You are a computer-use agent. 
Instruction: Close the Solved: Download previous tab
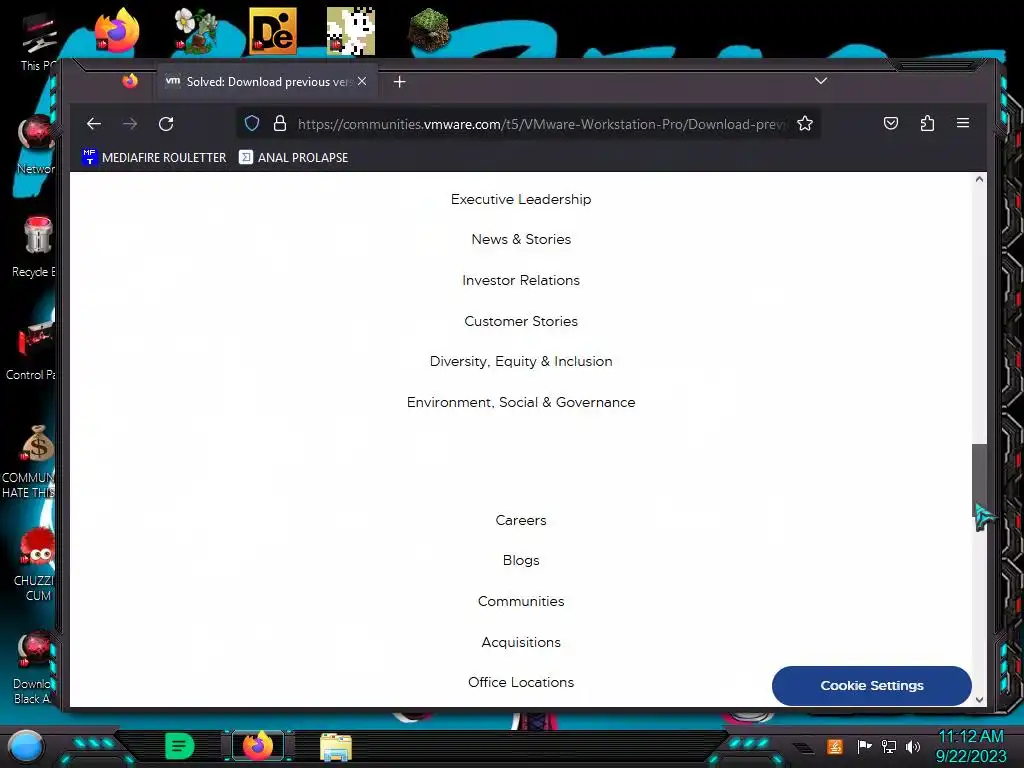(x=362, y=81)
